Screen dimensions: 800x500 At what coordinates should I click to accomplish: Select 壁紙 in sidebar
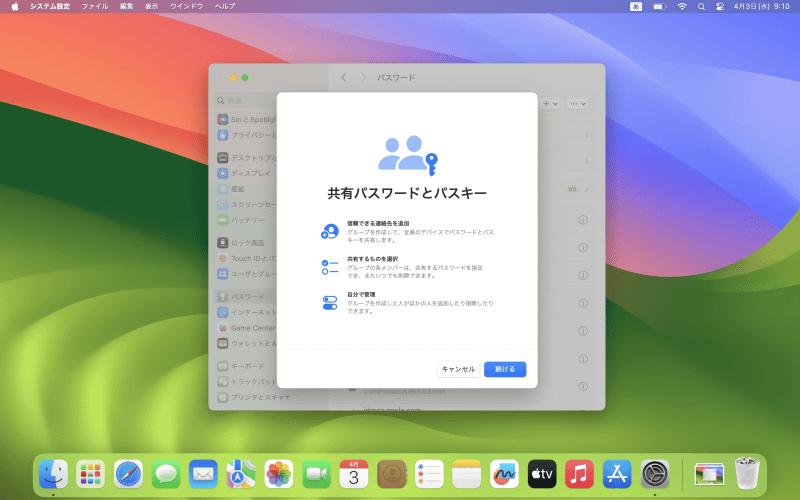[x=247, y=189]
